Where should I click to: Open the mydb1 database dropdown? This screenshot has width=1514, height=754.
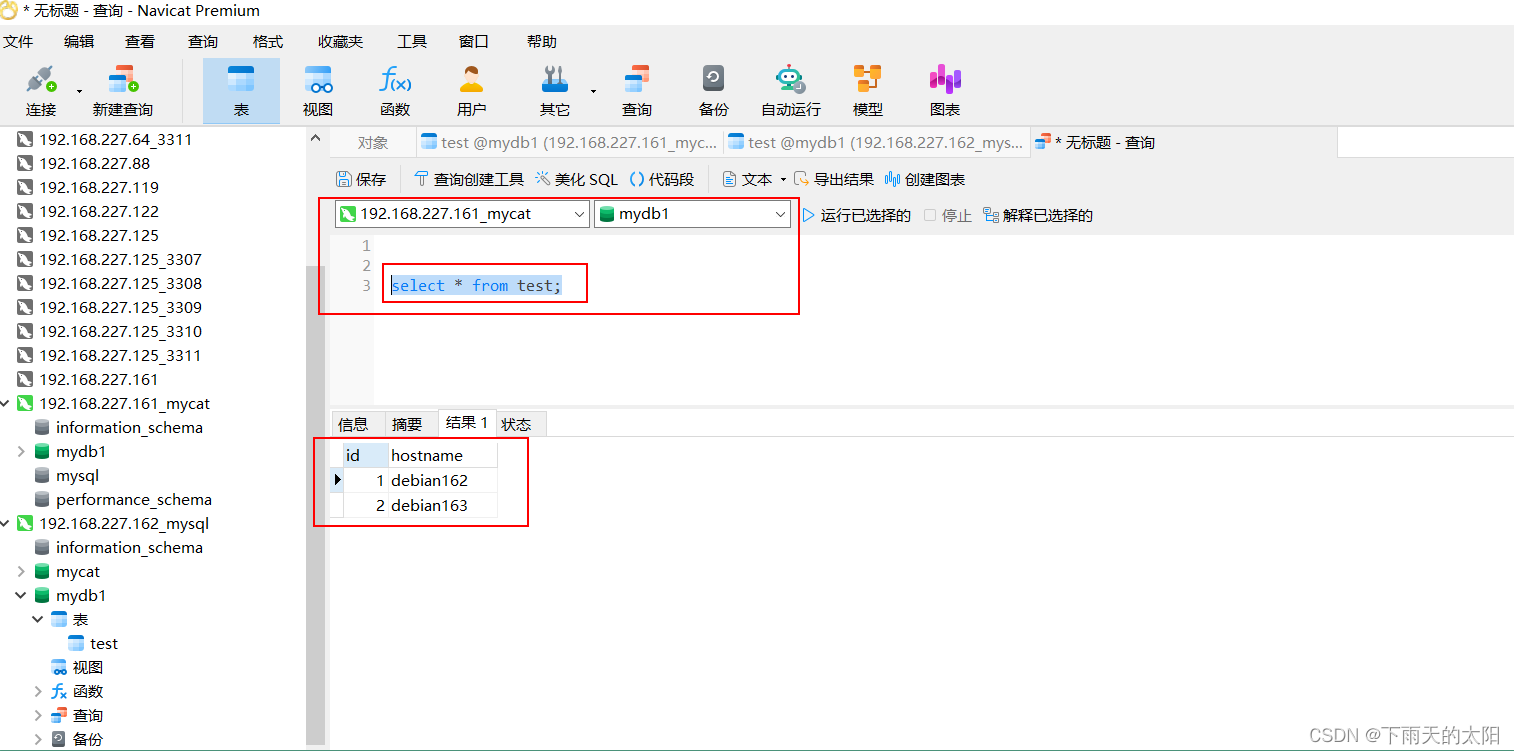click(692, 214)
